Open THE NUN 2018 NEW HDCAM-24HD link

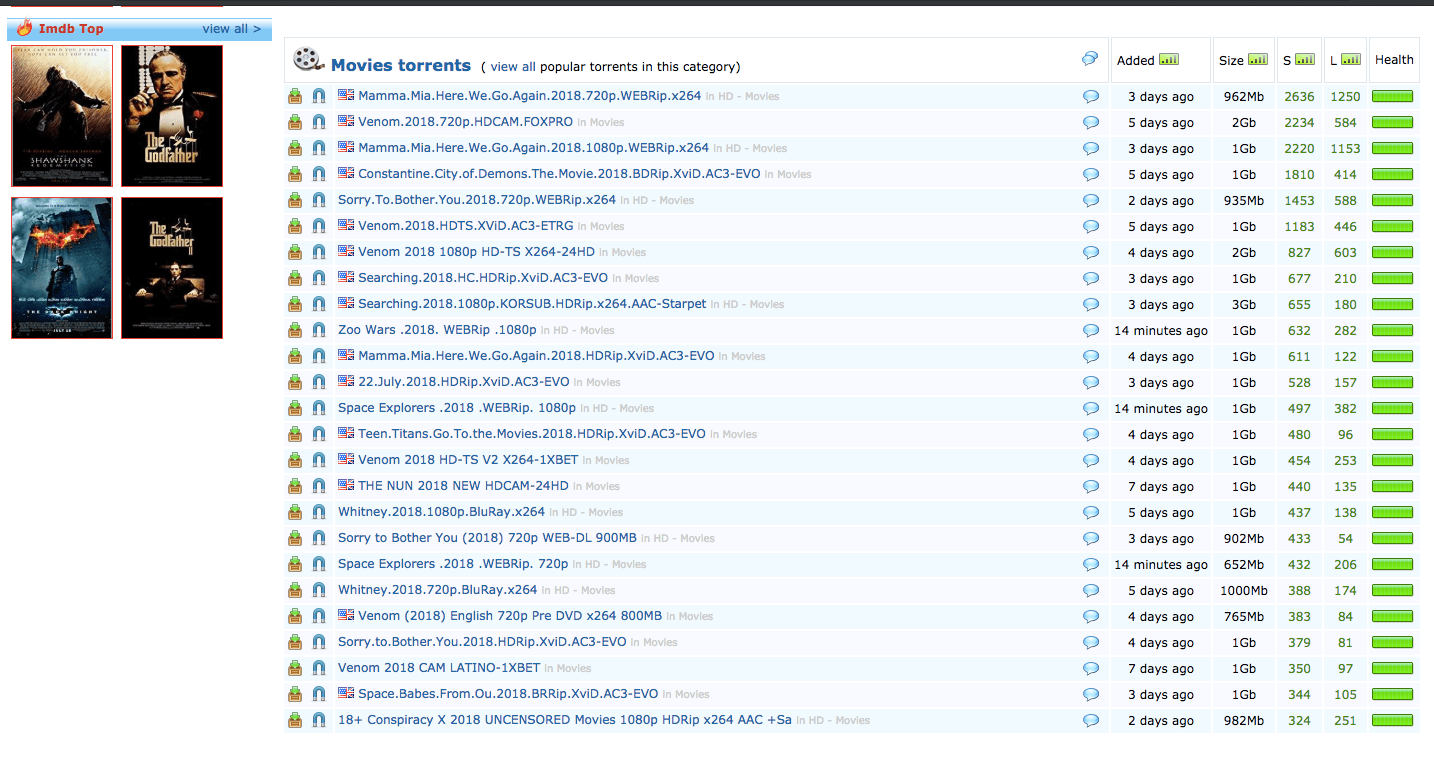(463, 486)
